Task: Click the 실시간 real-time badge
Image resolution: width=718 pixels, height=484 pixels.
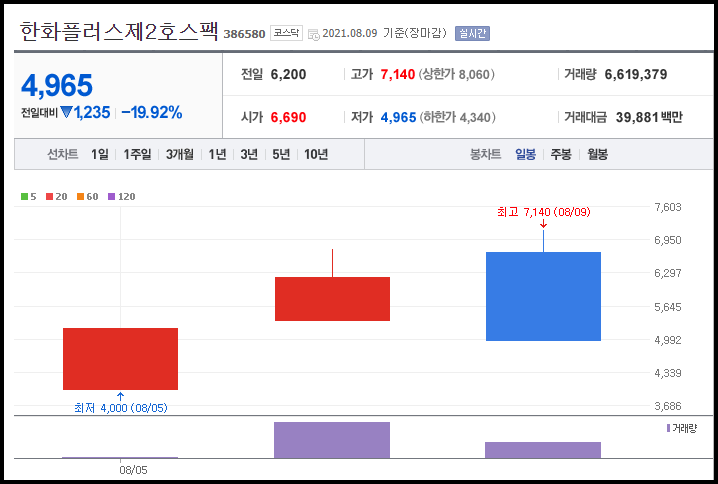Action: click(x=473, y=33)
